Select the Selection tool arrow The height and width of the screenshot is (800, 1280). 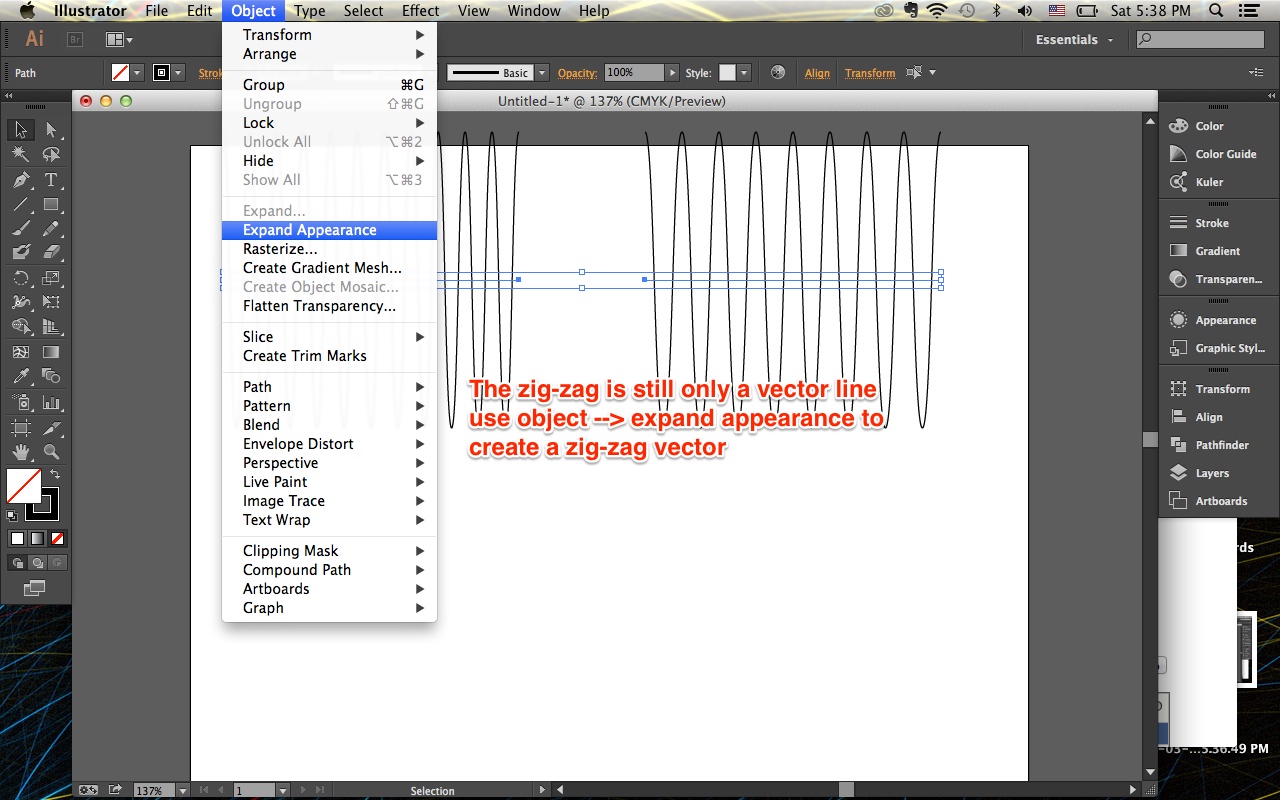(20, 130)
